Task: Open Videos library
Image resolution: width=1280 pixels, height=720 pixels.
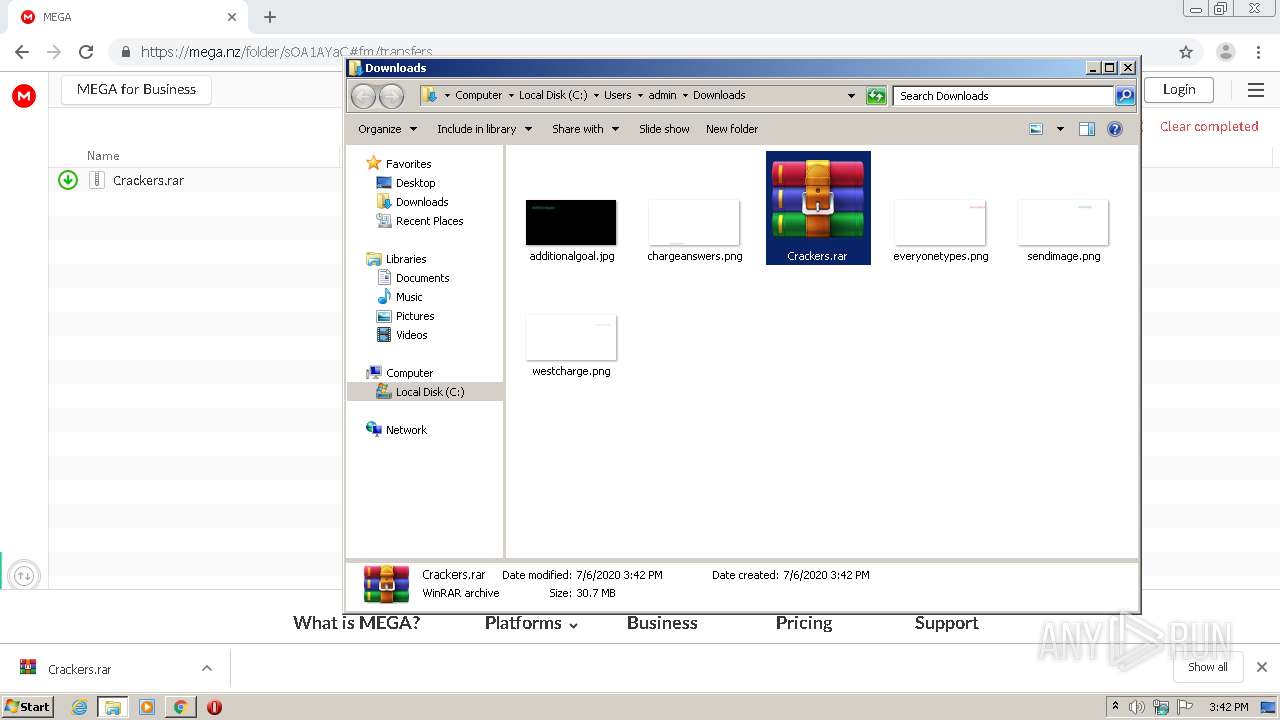Action: point(411,335)
